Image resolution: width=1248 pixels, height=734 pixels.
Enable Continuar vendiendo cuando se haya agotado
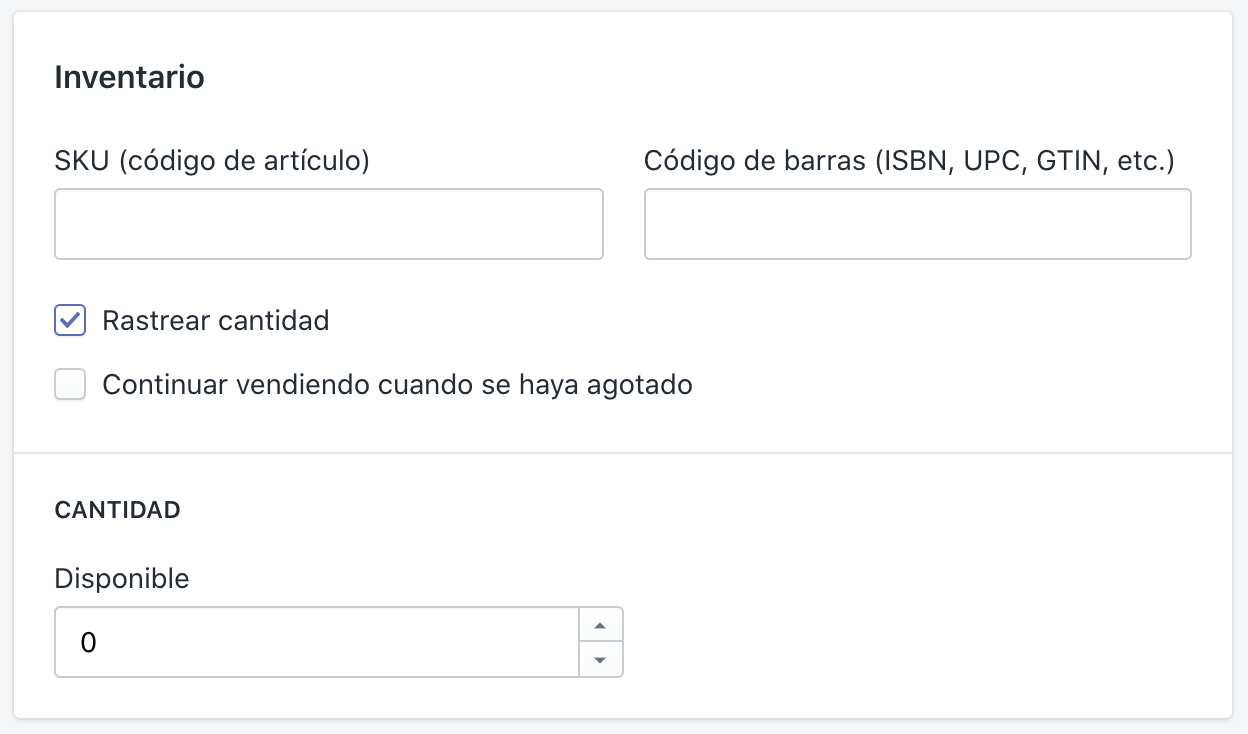(70, 385)
